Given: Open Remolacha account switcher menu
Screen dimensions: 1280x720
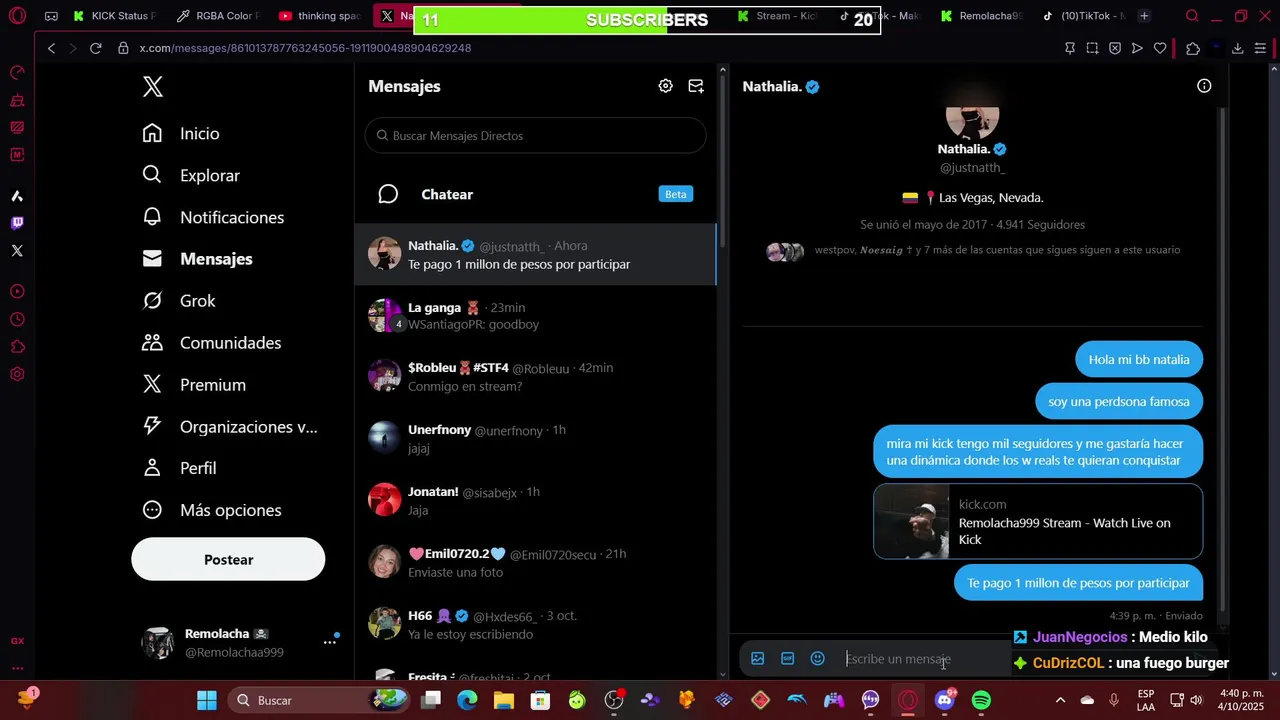Looking at the screenshot, I should point(239,643).
